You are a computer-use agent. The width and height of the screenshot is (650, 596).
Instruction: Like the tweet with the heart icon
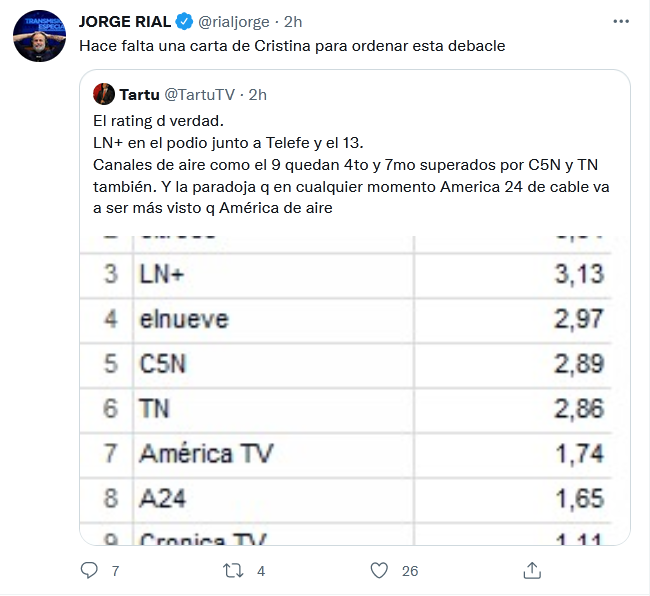click(379, 571)
